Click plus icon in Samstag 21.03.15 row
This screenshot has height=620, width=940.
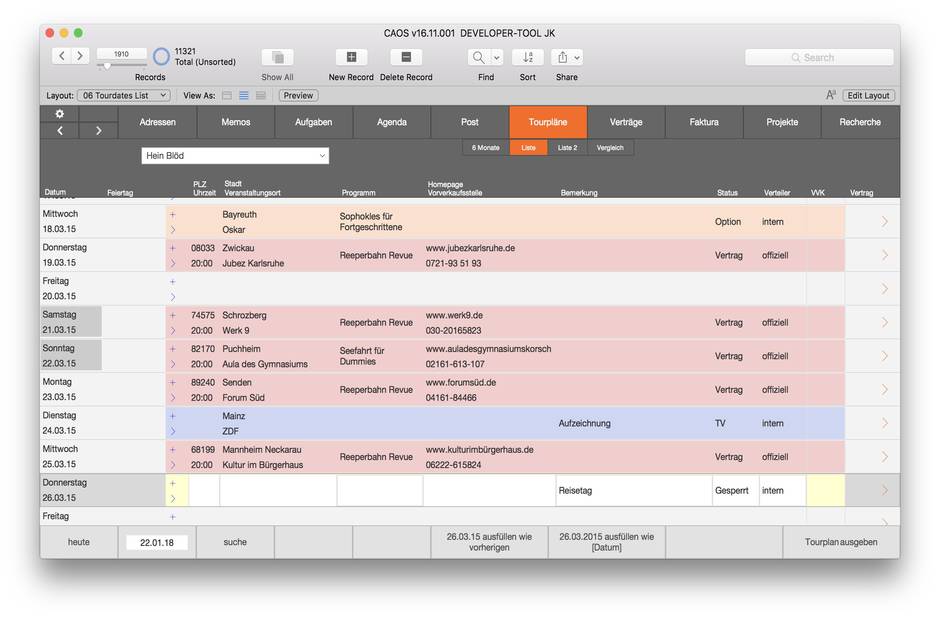[173, 315]
